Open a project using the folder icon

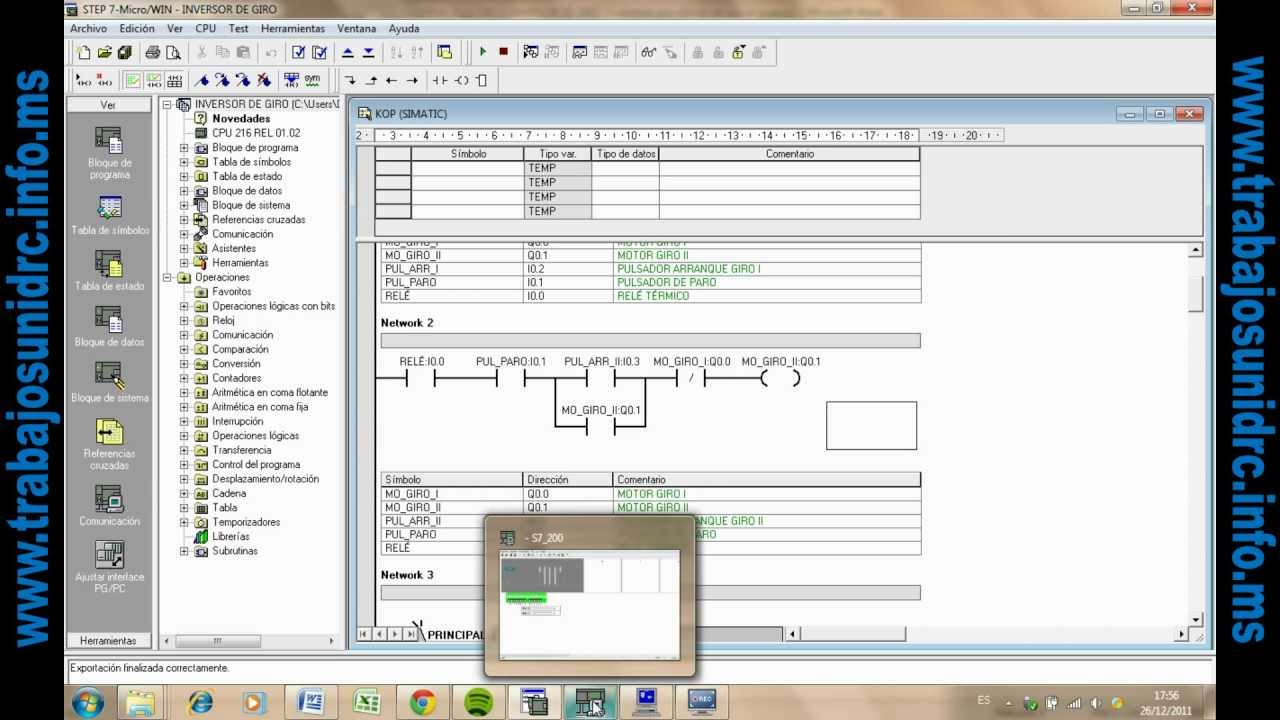[104, 53]
